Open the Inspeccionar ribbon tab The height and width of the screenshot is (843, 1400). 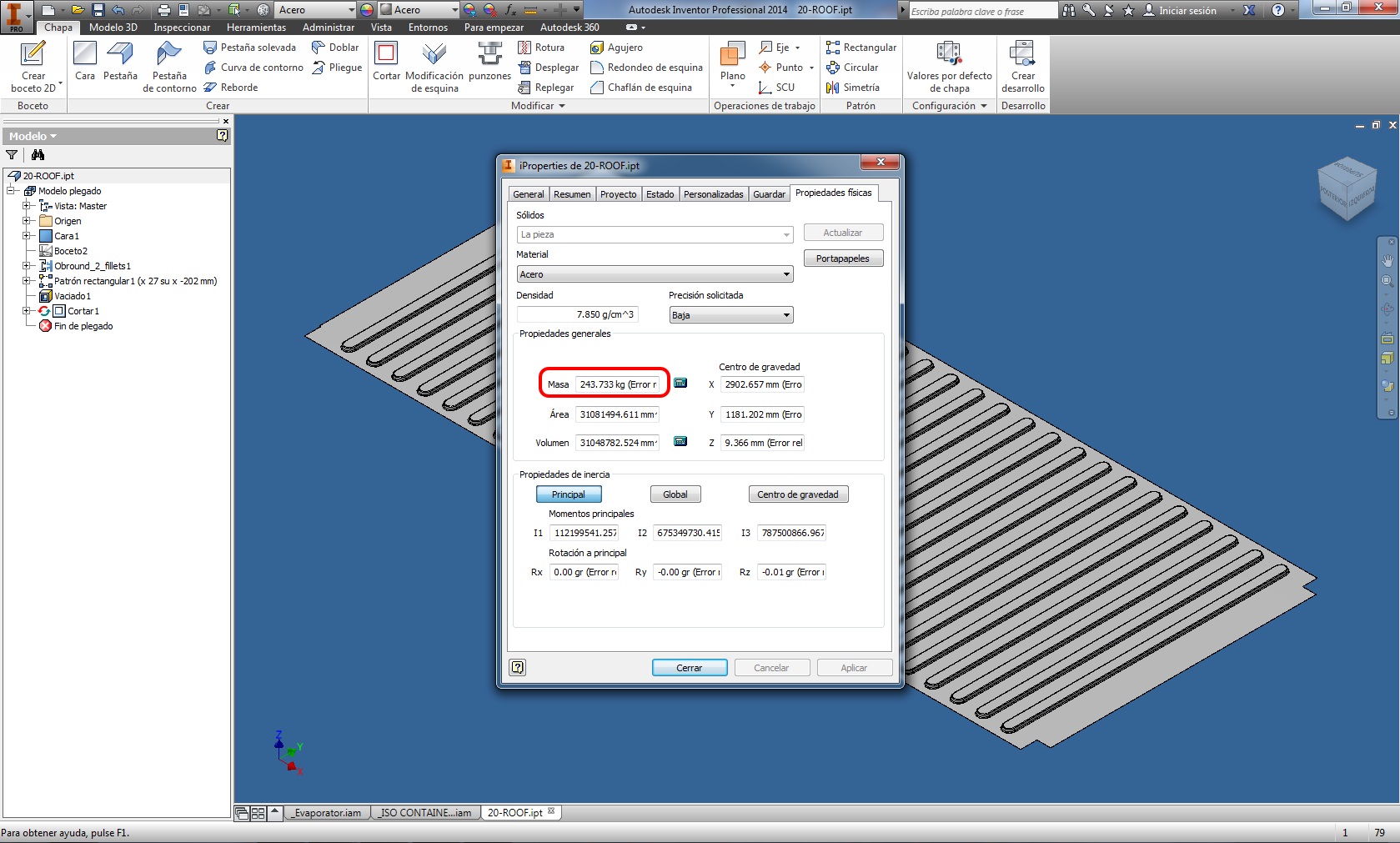182,28
